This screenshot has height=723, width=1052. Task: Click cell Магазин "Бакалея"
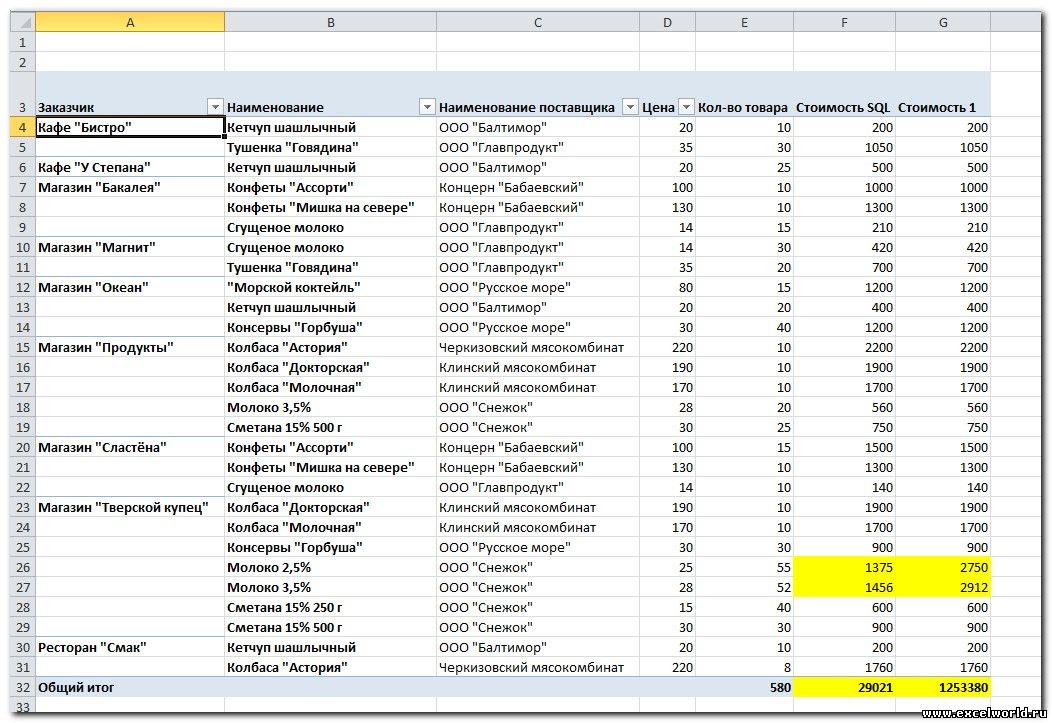click(x=129, y=187)
